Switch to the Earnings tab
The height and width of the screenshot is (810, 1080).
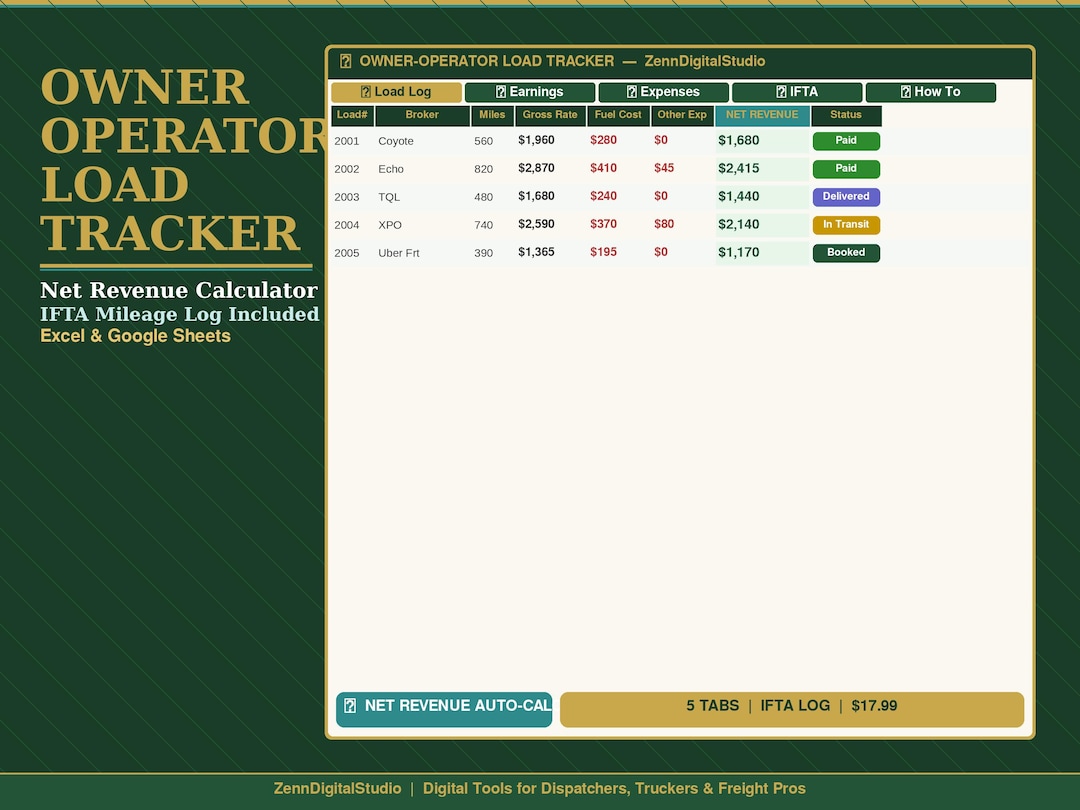pyautogui.click(x=530, y=92)
